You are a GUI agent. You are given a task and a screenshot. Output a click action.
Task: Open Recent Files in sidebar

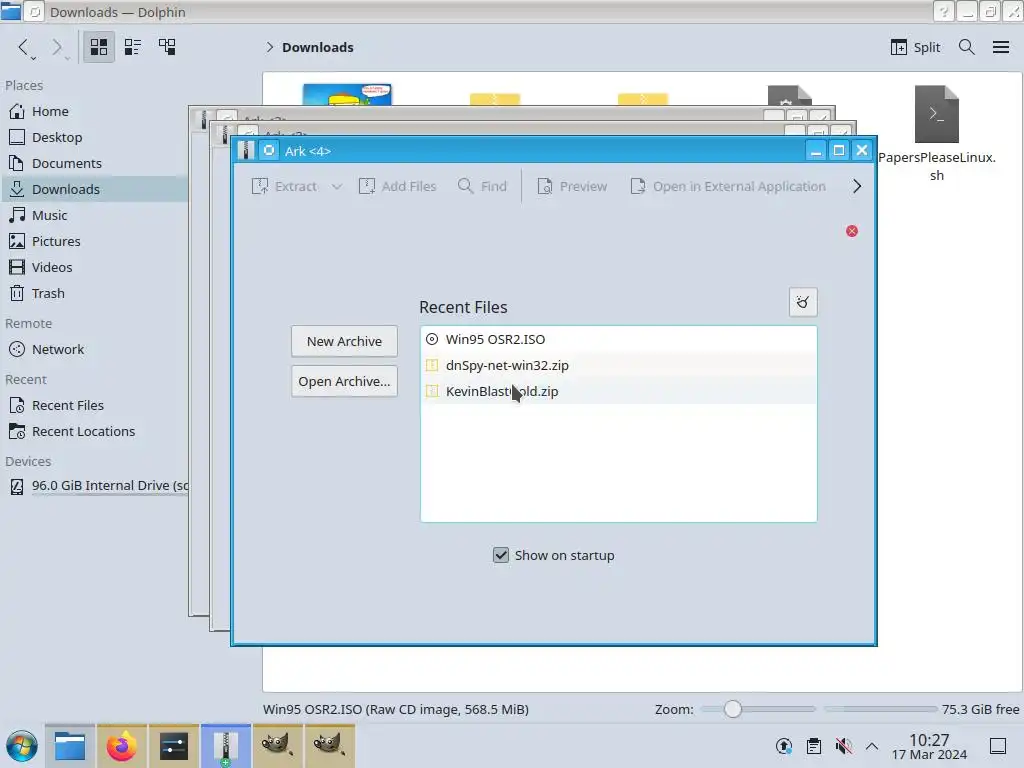point(94,406)
